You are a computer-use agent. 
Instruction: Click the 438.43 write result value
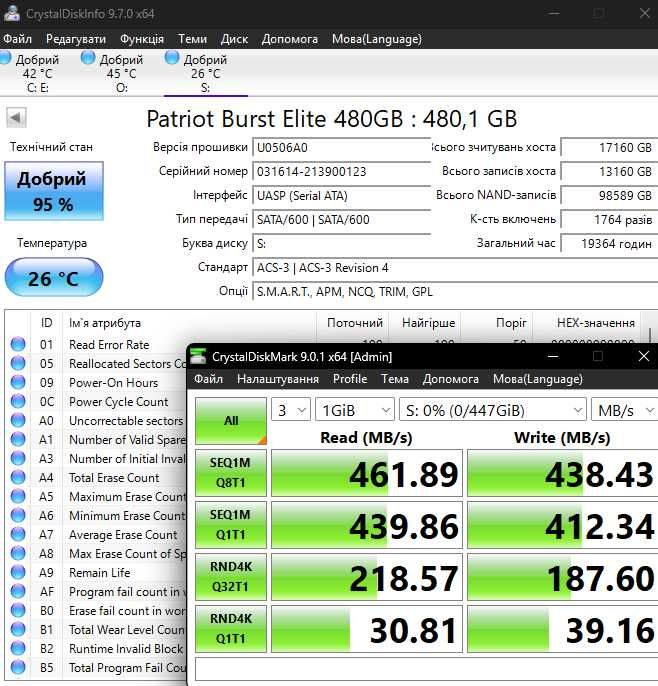coord(563,473)
